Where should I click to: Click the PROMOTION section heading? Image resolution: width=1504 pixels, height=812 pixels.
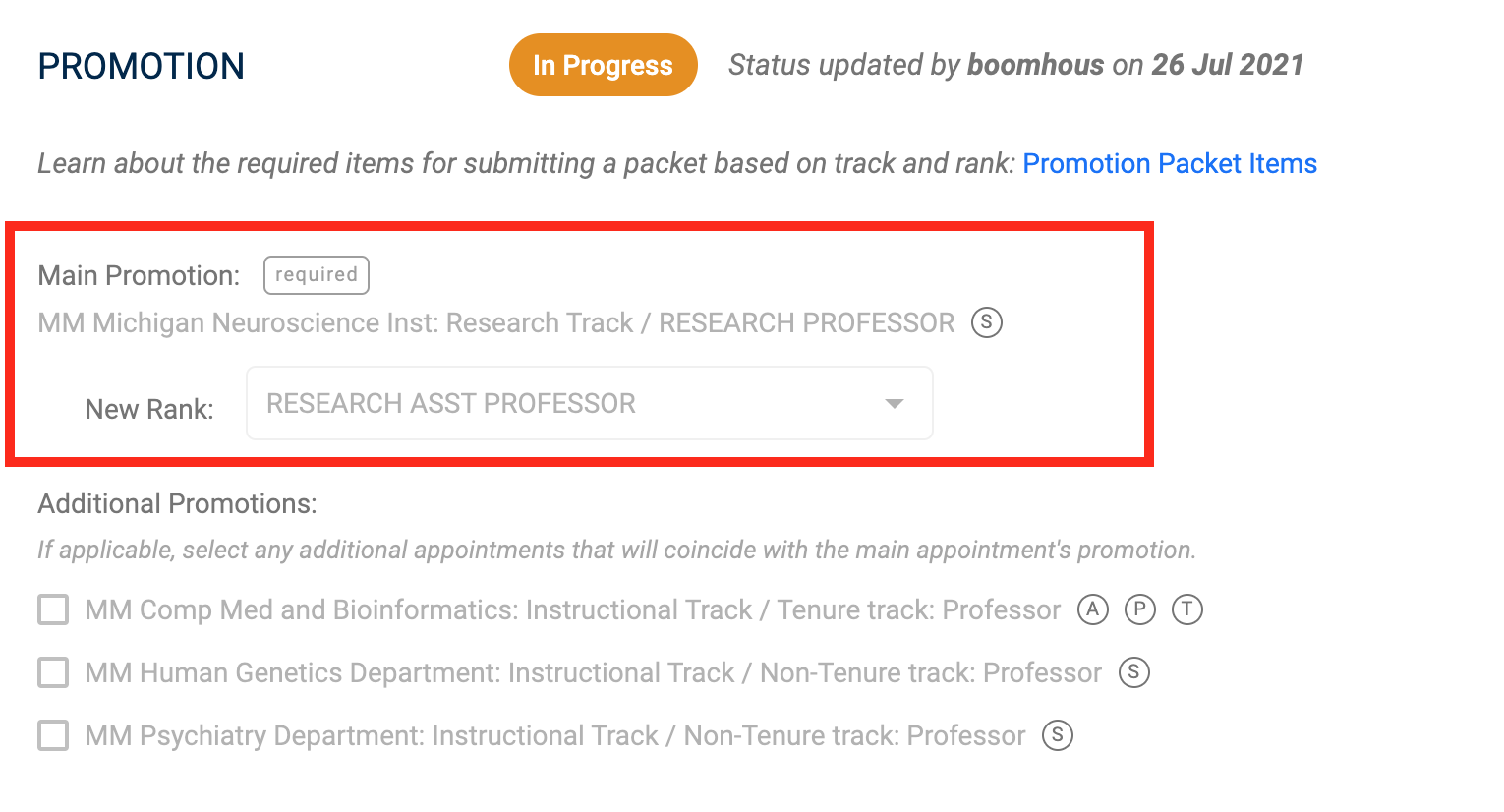point(141,66)
